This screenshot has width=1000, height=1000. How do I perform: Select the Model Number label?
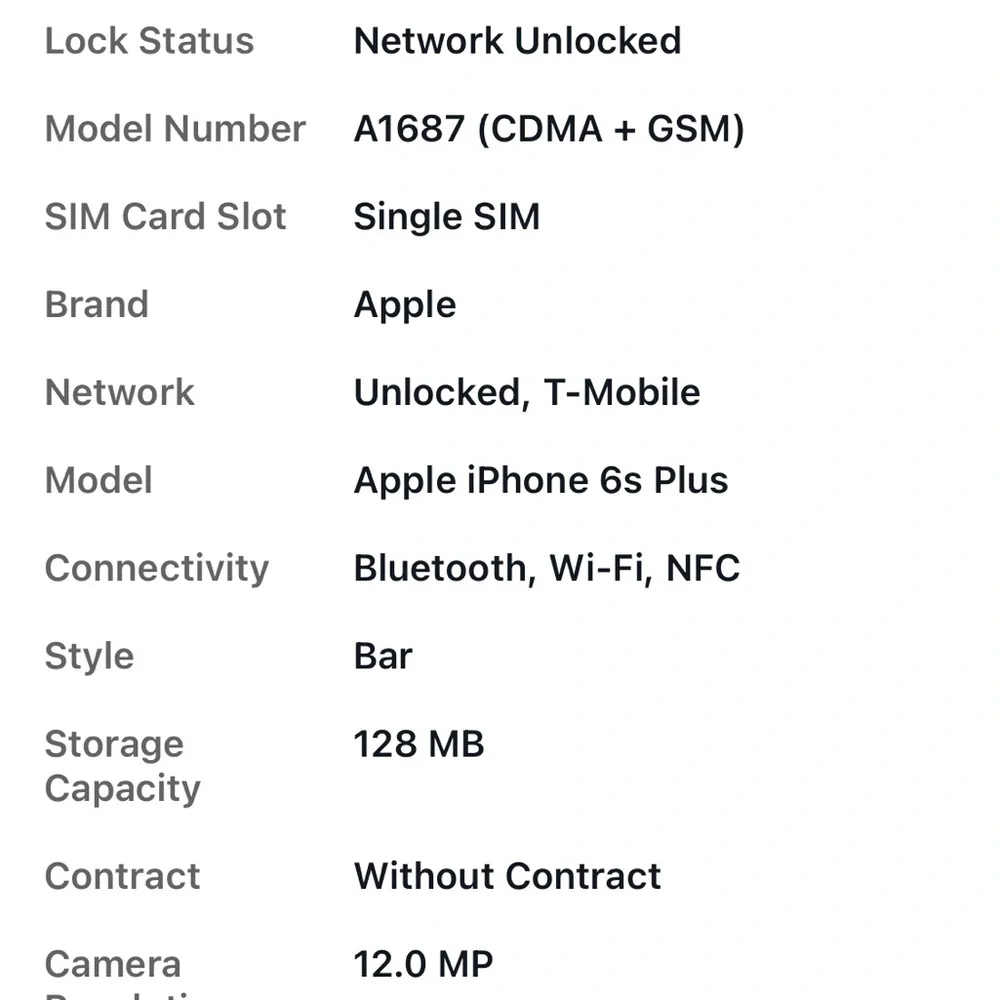tap(175, 129)
